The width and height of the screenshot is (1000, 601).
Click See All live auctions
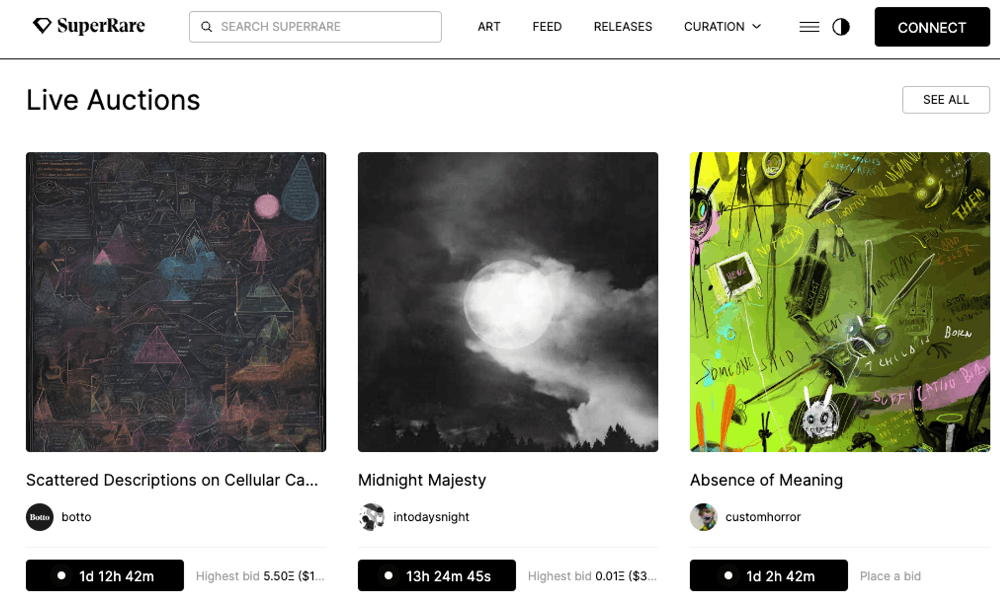pos(946,100)
